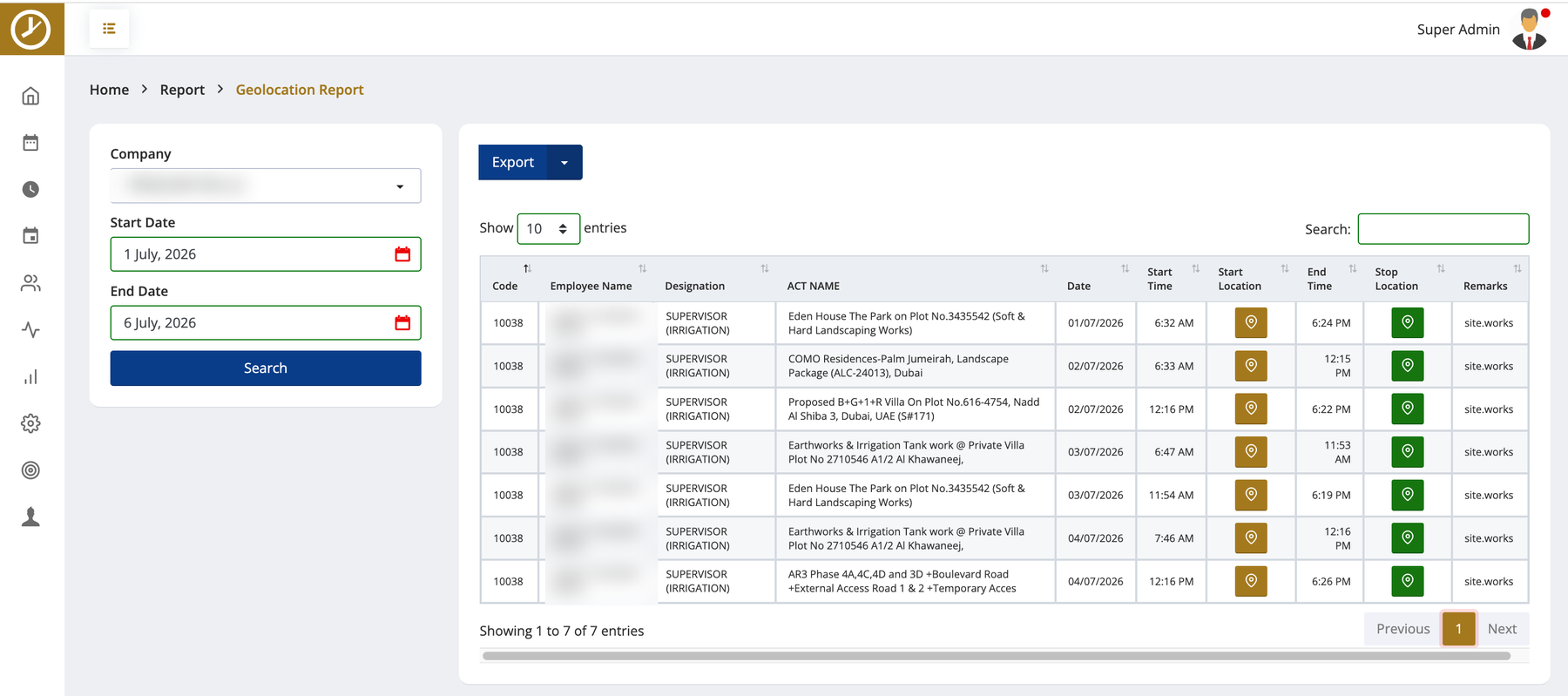Open the Home icon in the sidebar
Image resolution: width=1568 pixels, height=696 pixels.
(30, 96)
